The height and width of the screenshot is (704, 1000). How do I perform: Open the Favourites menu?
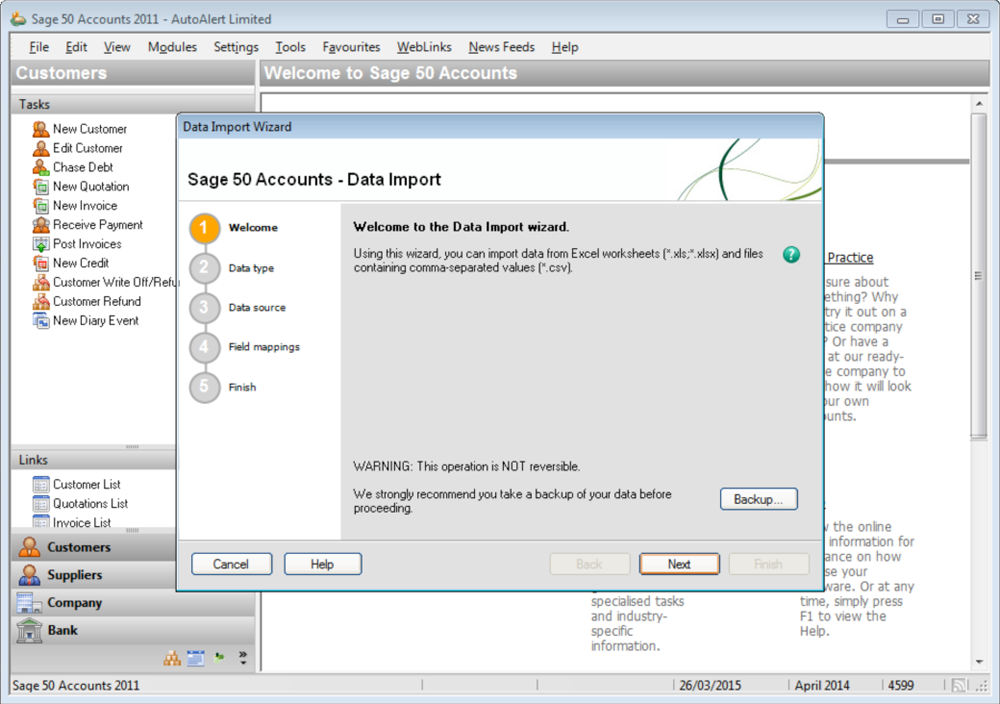[x=351, y=47]
